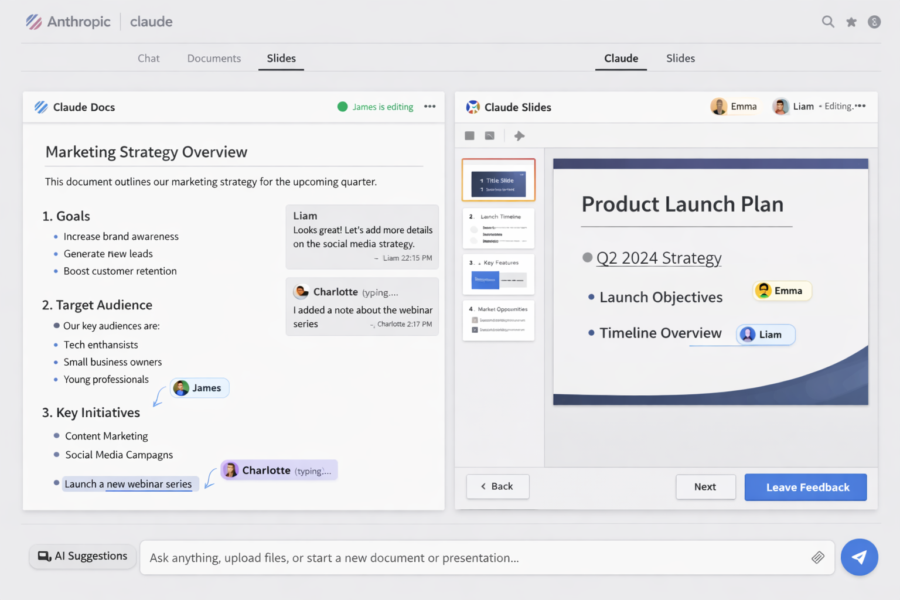
Task: Click the Marketing Strategy Overview heading
Action: point(146,152)
